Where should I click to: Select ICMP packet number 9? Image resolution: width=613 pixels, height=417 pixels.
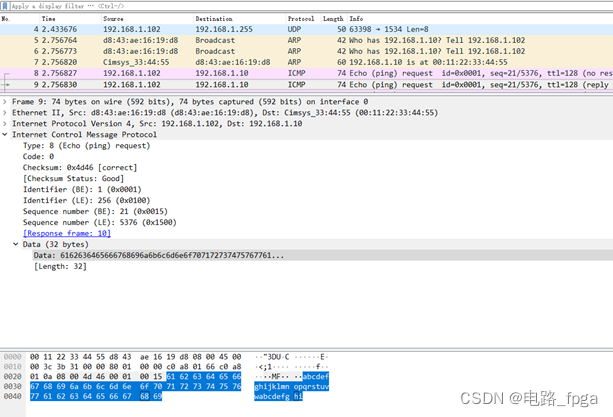[x=306, y=84]
